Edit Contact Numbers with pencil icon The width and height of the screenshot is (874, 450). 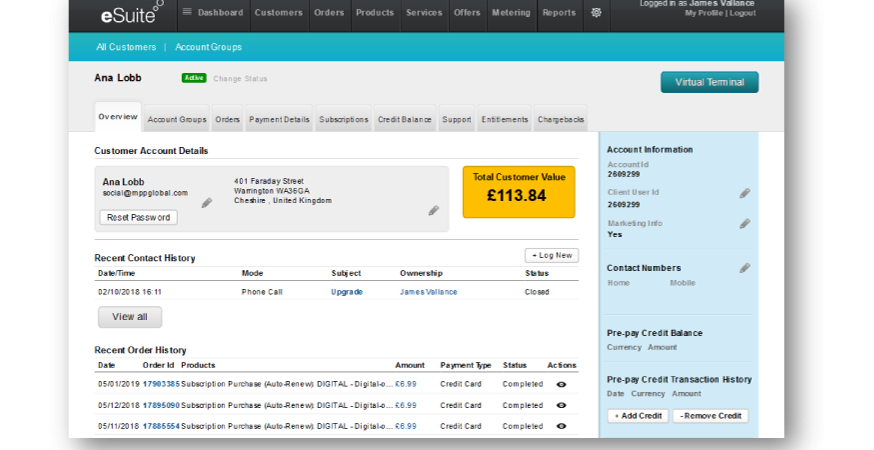pos(744,268)
